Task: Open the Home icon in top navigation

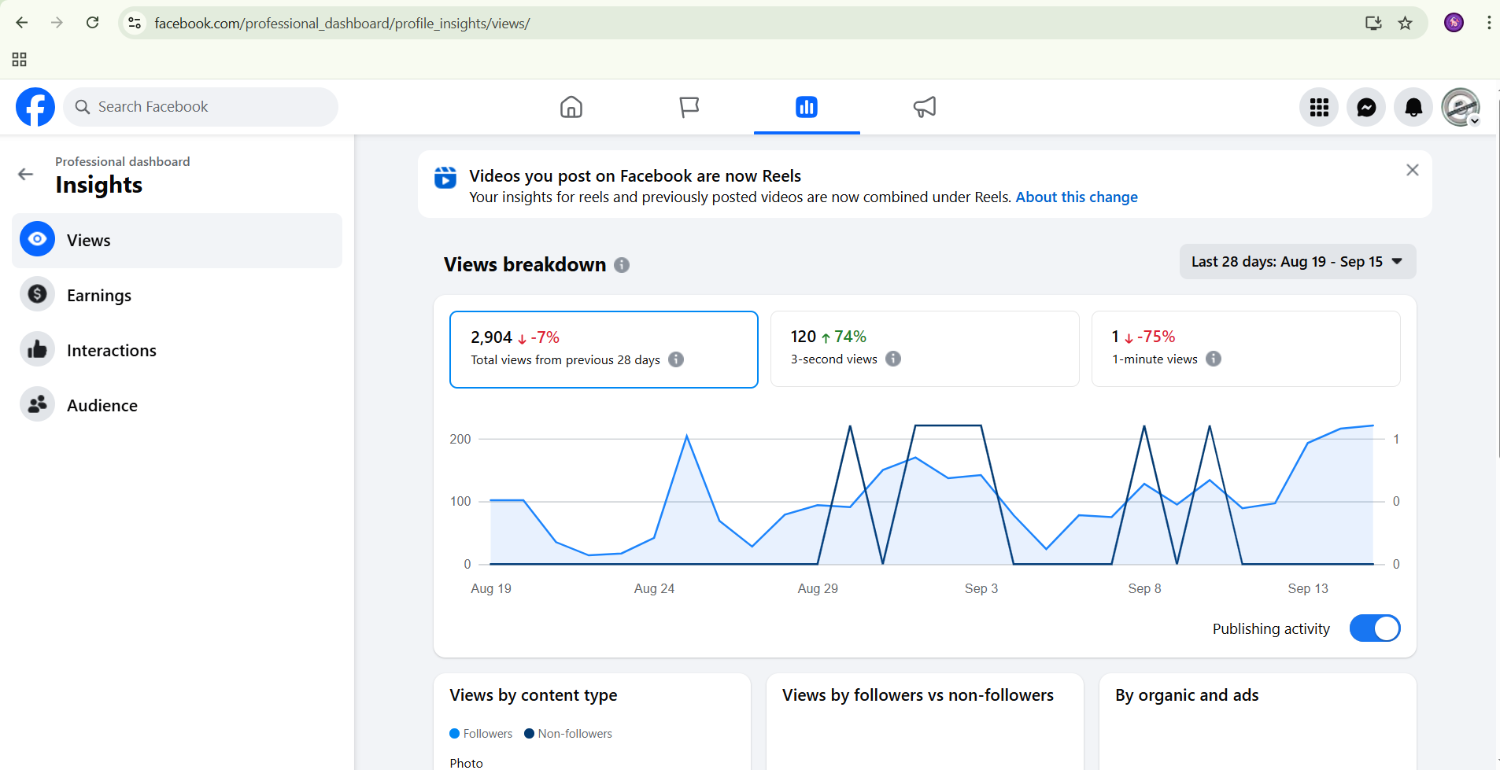Action: pyautogui.click(x=571, y=107)
